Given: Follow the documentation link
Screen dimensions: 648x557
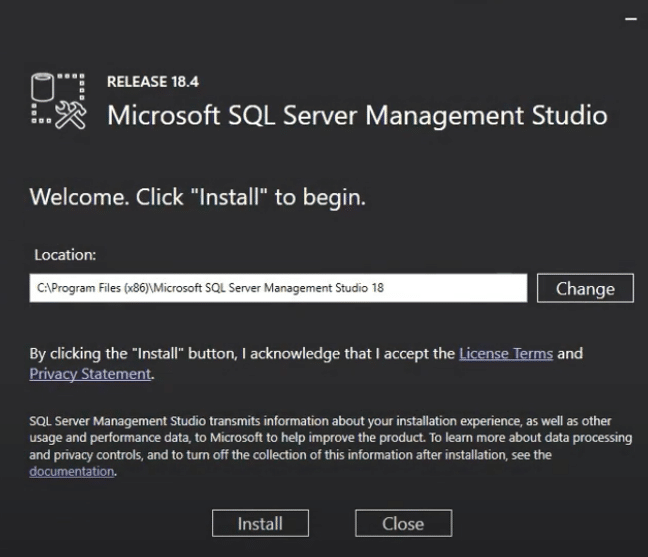Looking at the screenshot, I should (71, 471).
